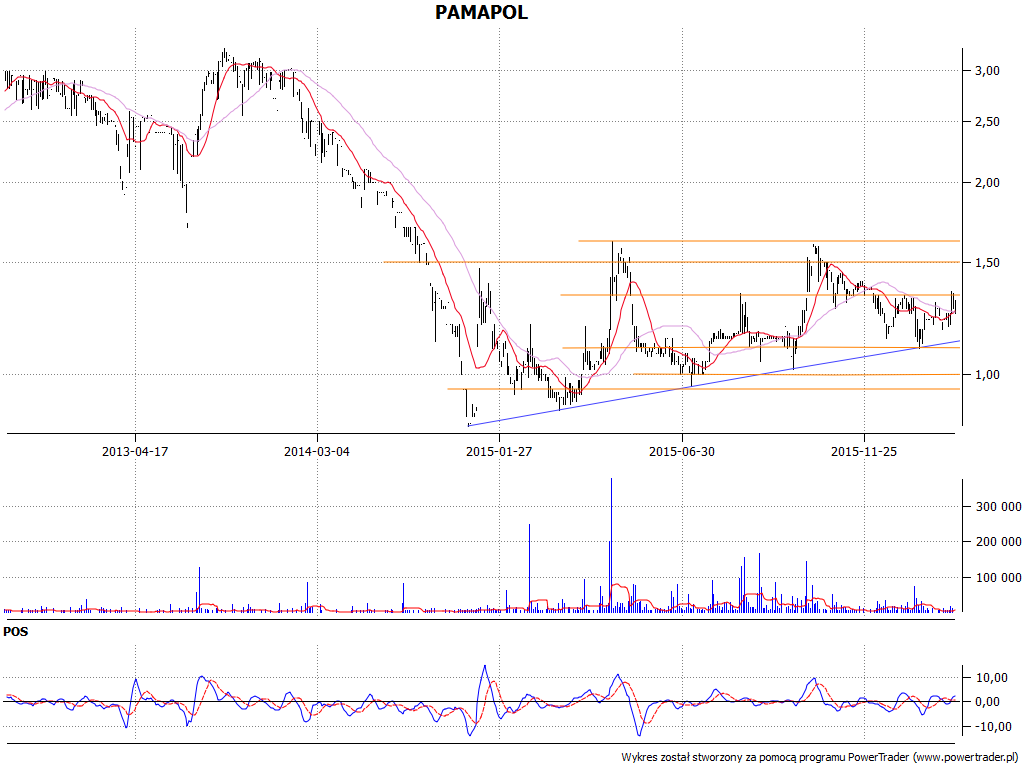Screen dimensions: 1024x768
Task: Select the 300 000 volume axis label
Action: tap(998, 507)
